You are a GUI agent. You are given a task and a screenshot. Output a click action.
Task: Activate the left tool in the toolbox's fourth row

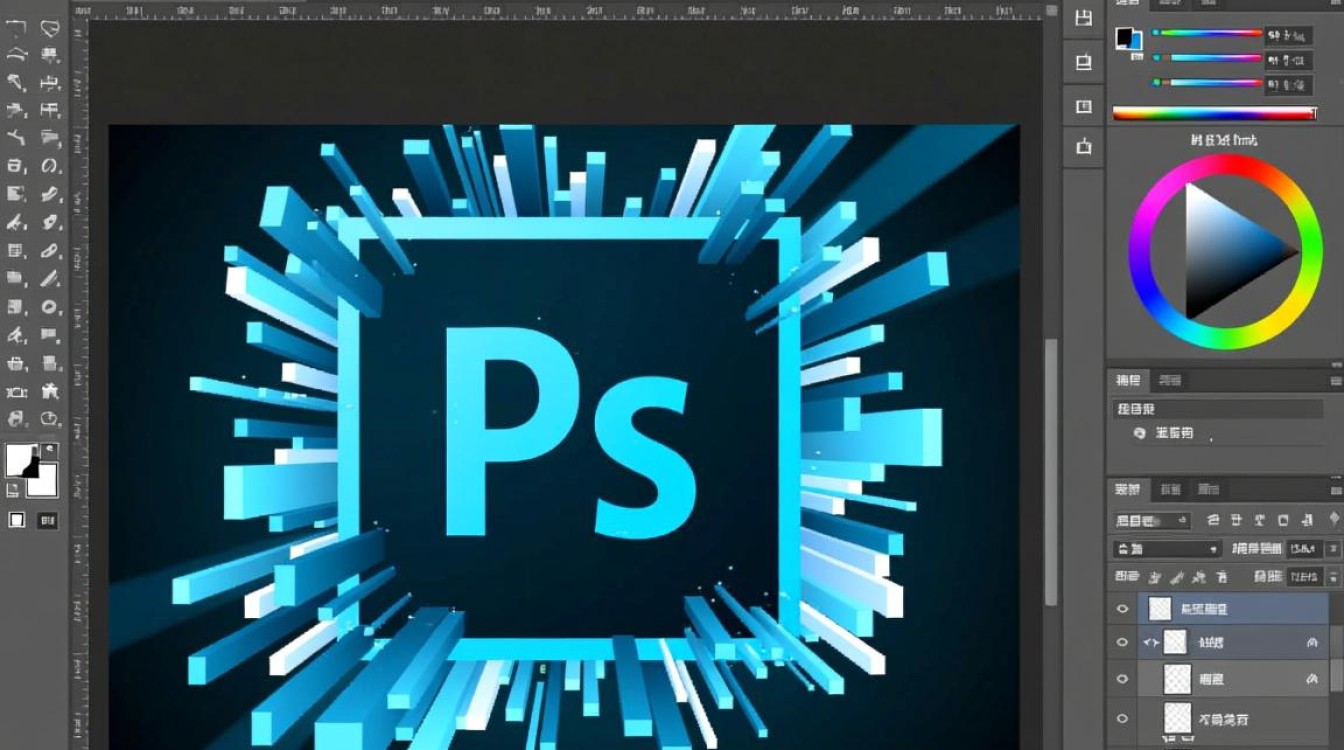(x=16, y=110)
